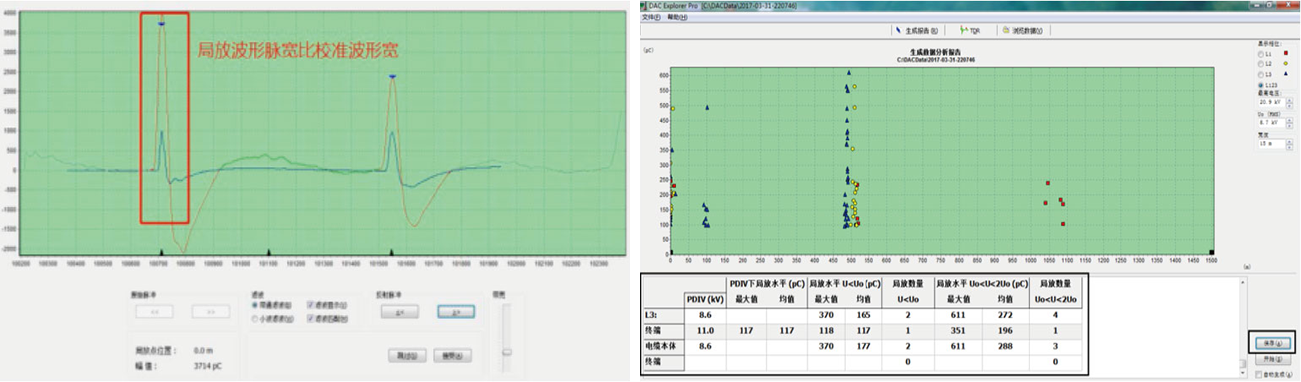Click the 浏览数据 folder icon
Viewport: 1301px width, 382px height.
point(1005,30)
